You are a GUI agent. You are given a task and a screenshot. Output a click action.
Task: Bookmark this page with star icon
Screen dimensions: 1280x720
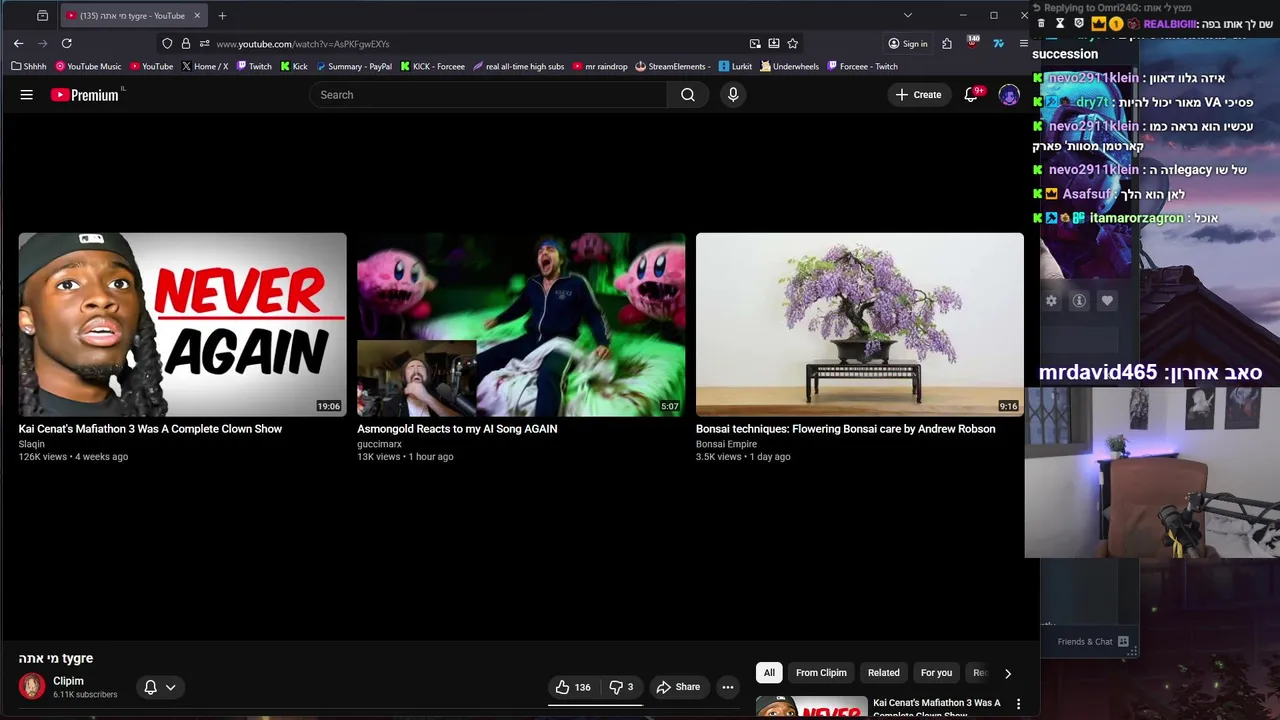[x=792, y=44]
